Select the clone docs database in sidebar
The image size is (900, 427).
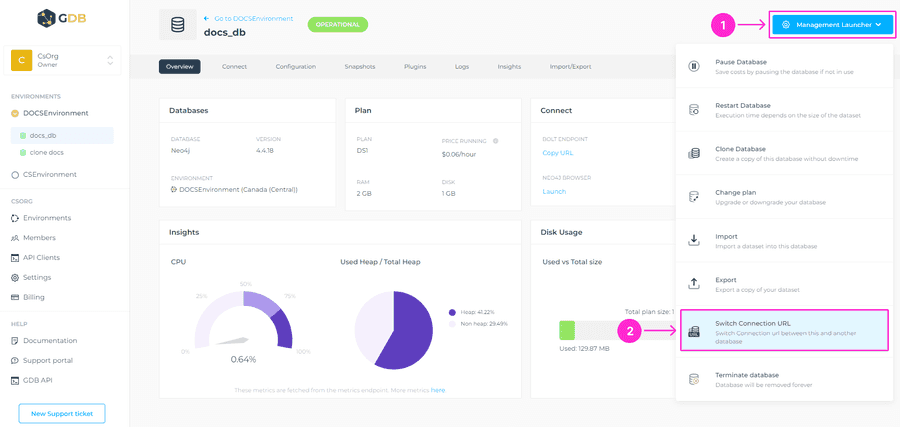point(46,153)
